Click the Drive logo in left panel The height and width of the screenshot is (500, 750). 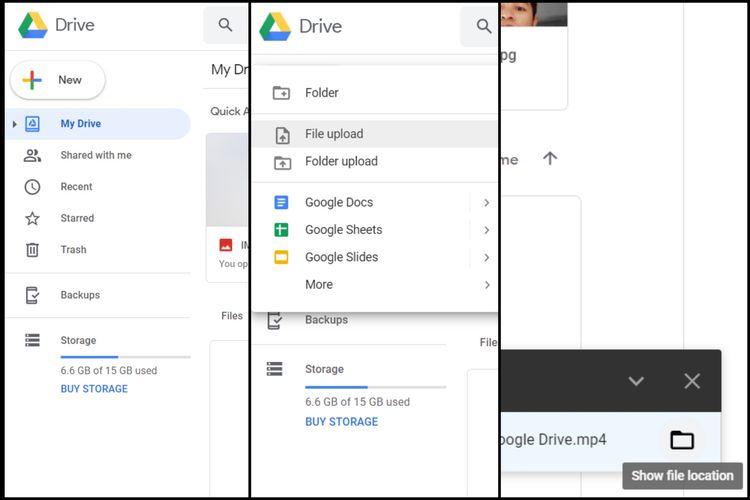coord(33,25)
